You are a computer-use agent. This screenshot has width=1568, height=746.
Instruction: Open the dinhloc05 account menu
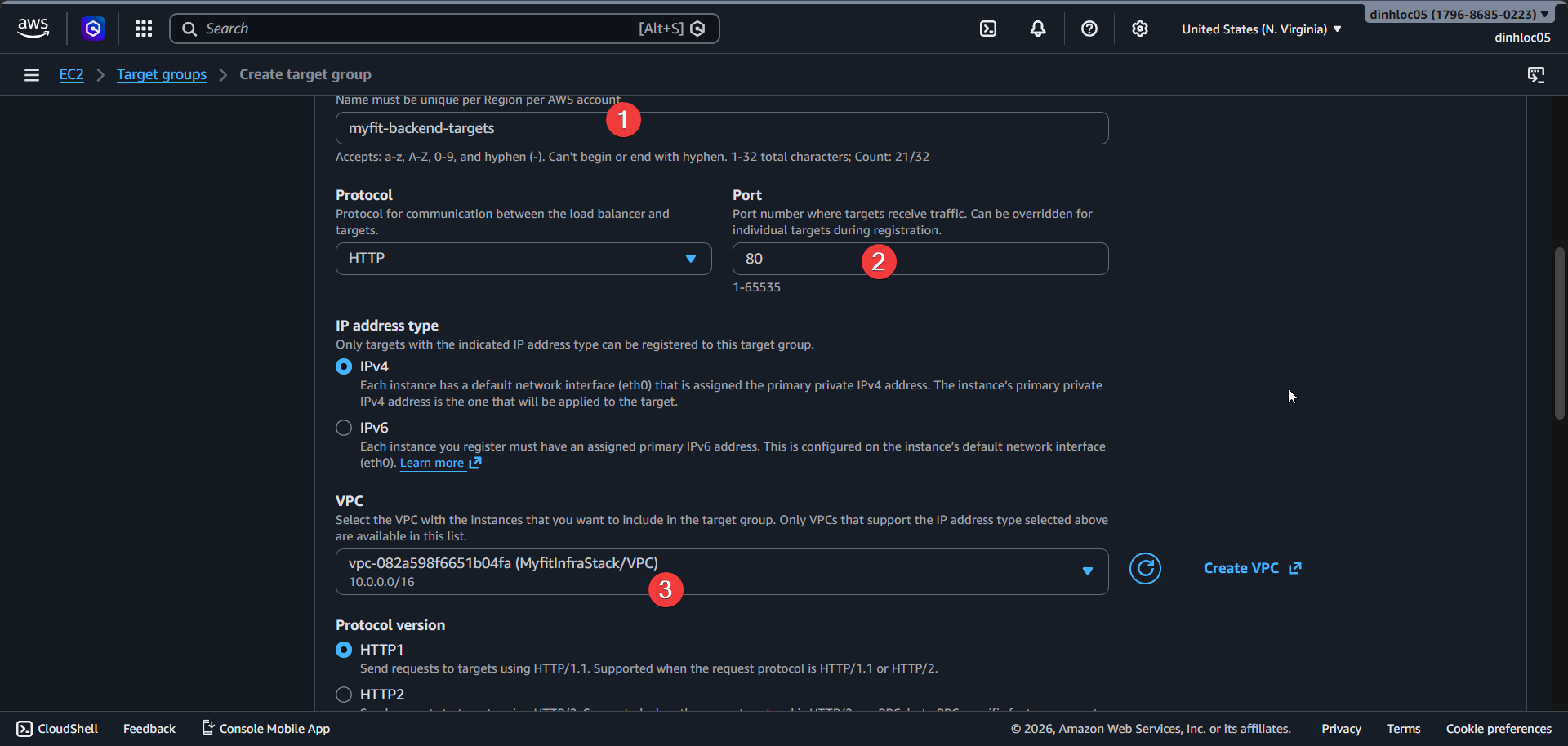pos(1459,13)
